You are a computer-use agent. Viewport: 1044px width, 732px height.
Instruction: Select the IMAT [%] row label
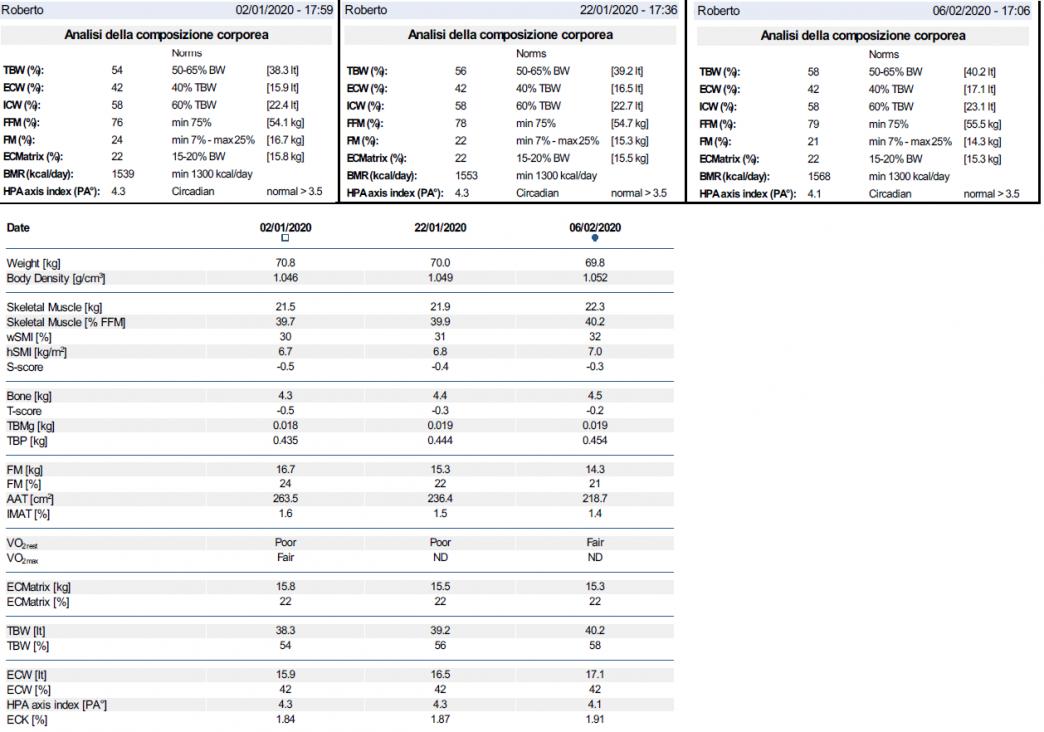pyautogui.click(x=29, y=512)
